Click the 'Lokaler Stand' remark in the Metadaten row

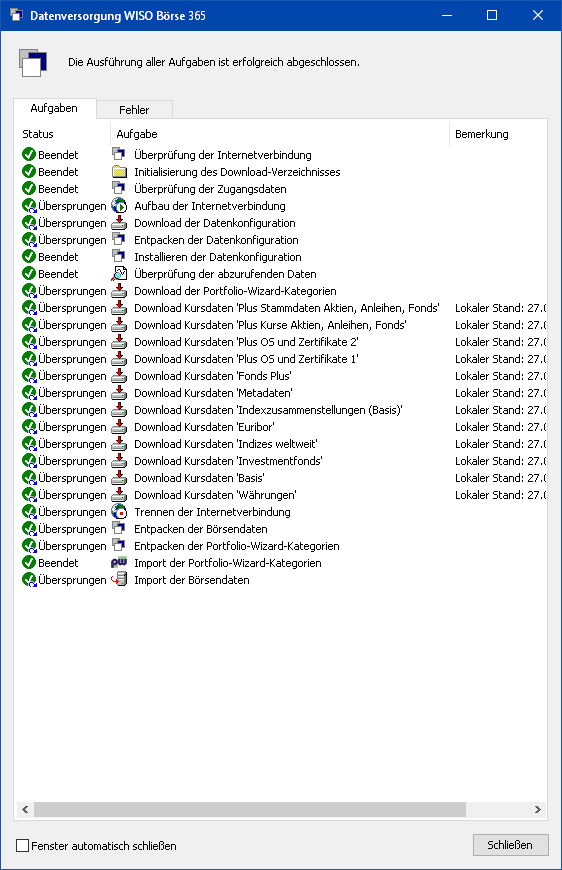coord(500,393)
